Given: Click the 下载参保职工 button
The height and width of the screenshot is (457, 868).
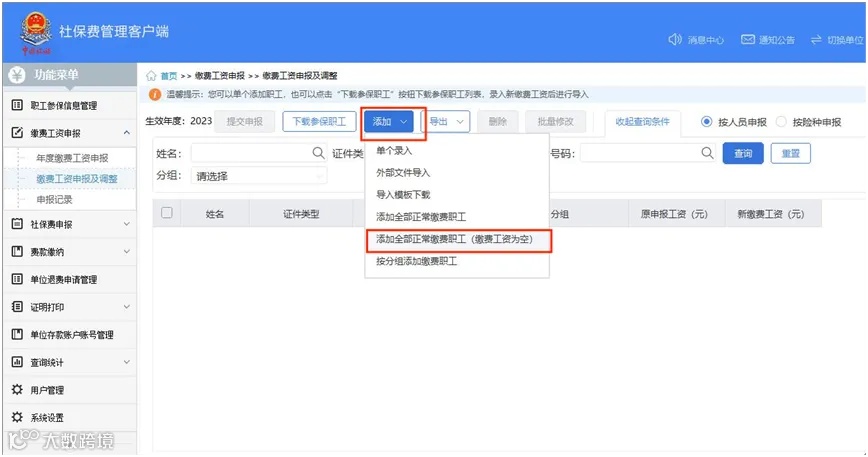Looking at the screenshot, I should 319,122.
